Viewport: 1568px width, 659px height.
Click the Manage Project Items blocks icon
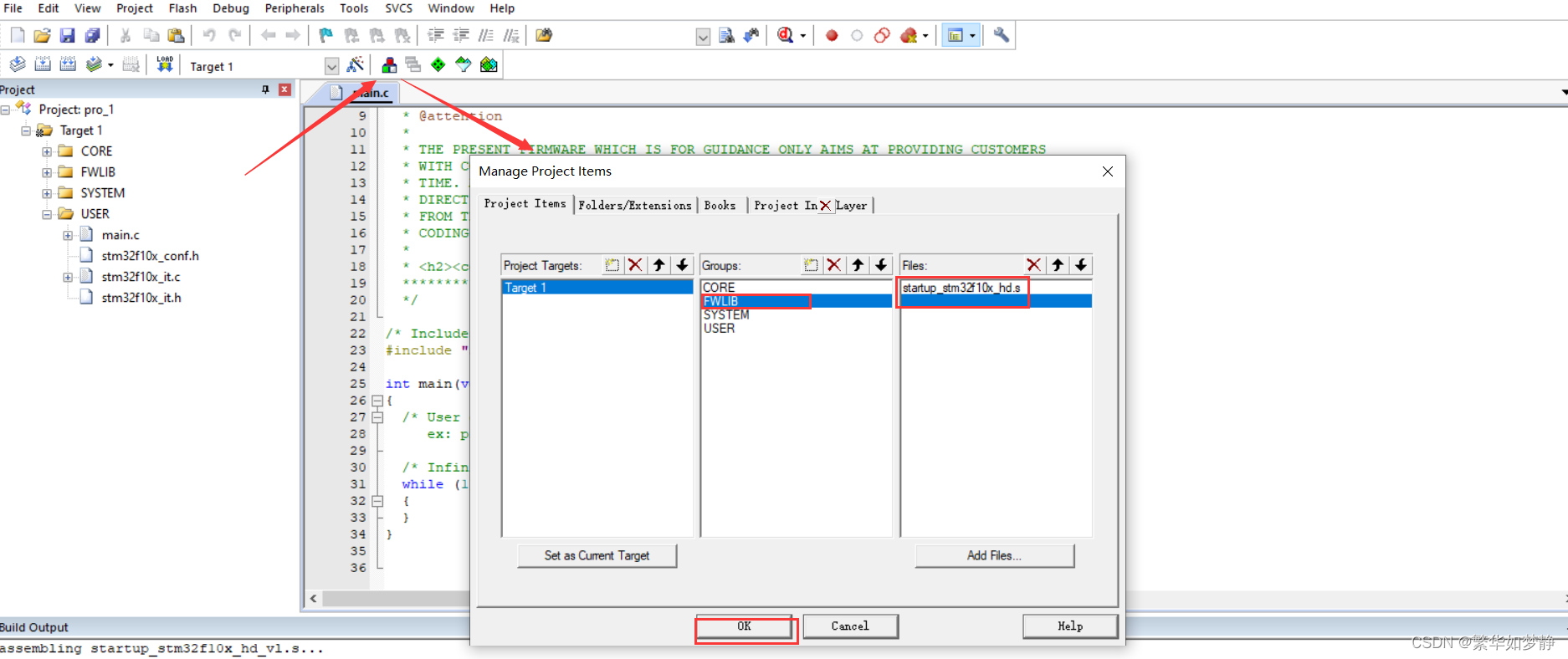[389, 64]
